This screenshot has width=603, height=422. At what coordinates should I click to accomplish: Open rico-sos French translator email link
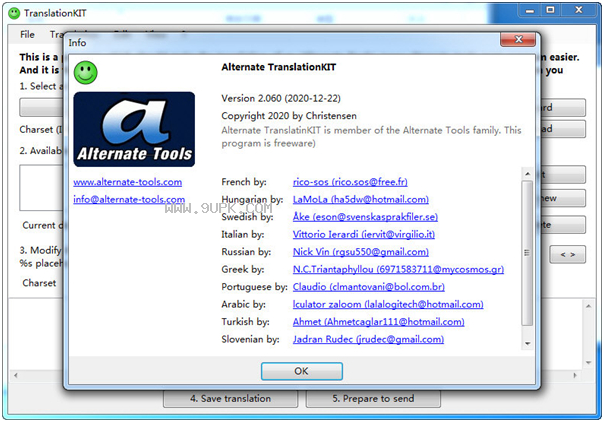pyautogui.click(x=350, y=182)
